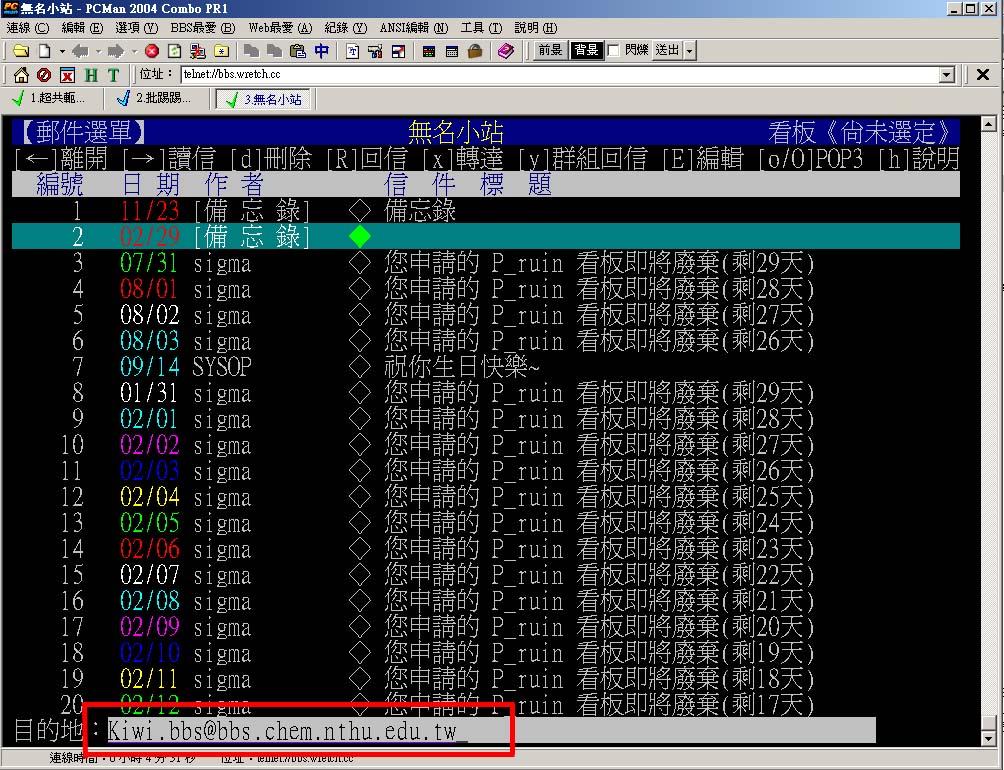Expand the 送出 dropdown arrow

pyautogui.click(x=689, y=51)
